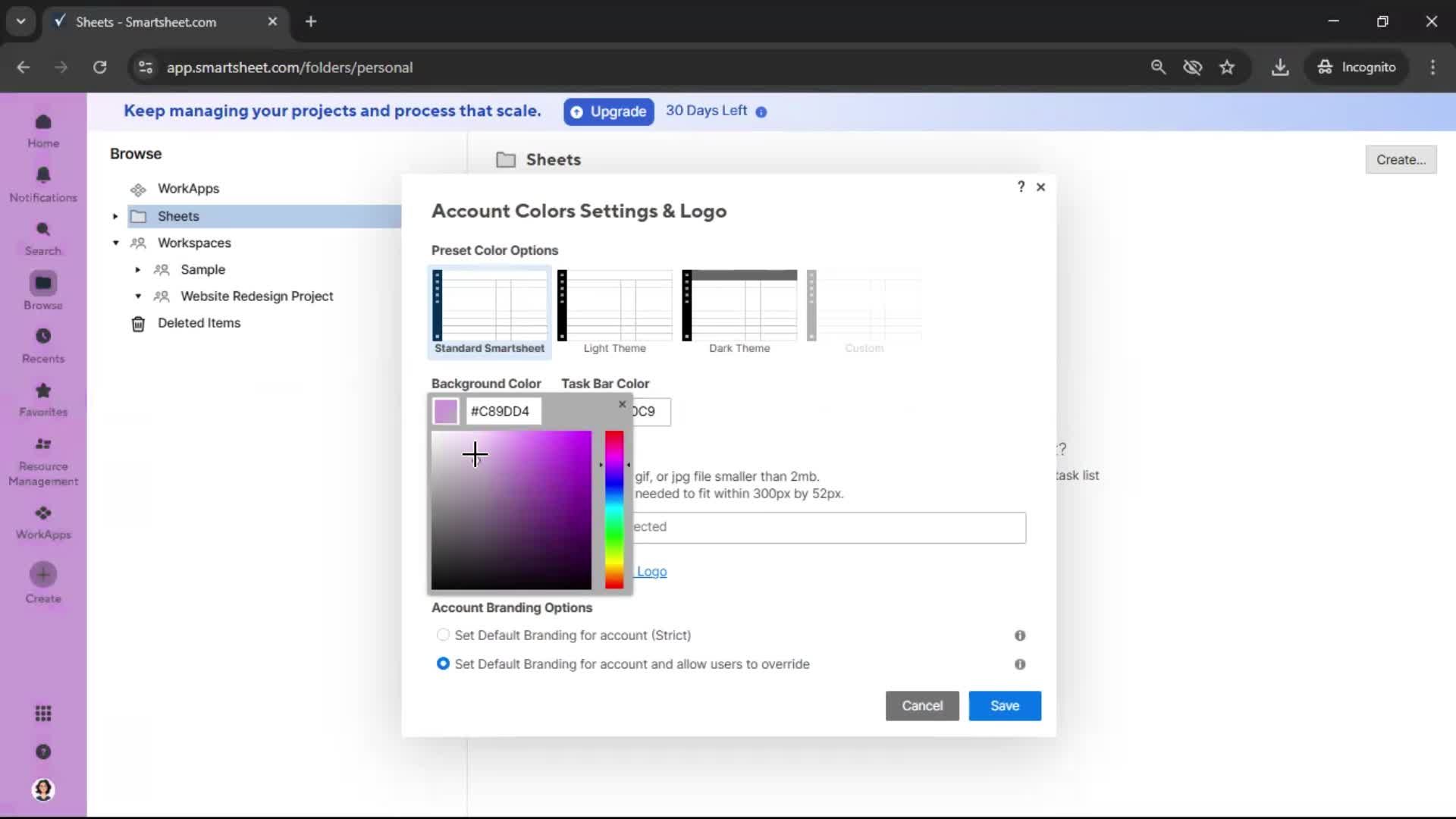1456x819 pixels.
Task: Open the Favorites panel
Action: coord(43,400)
